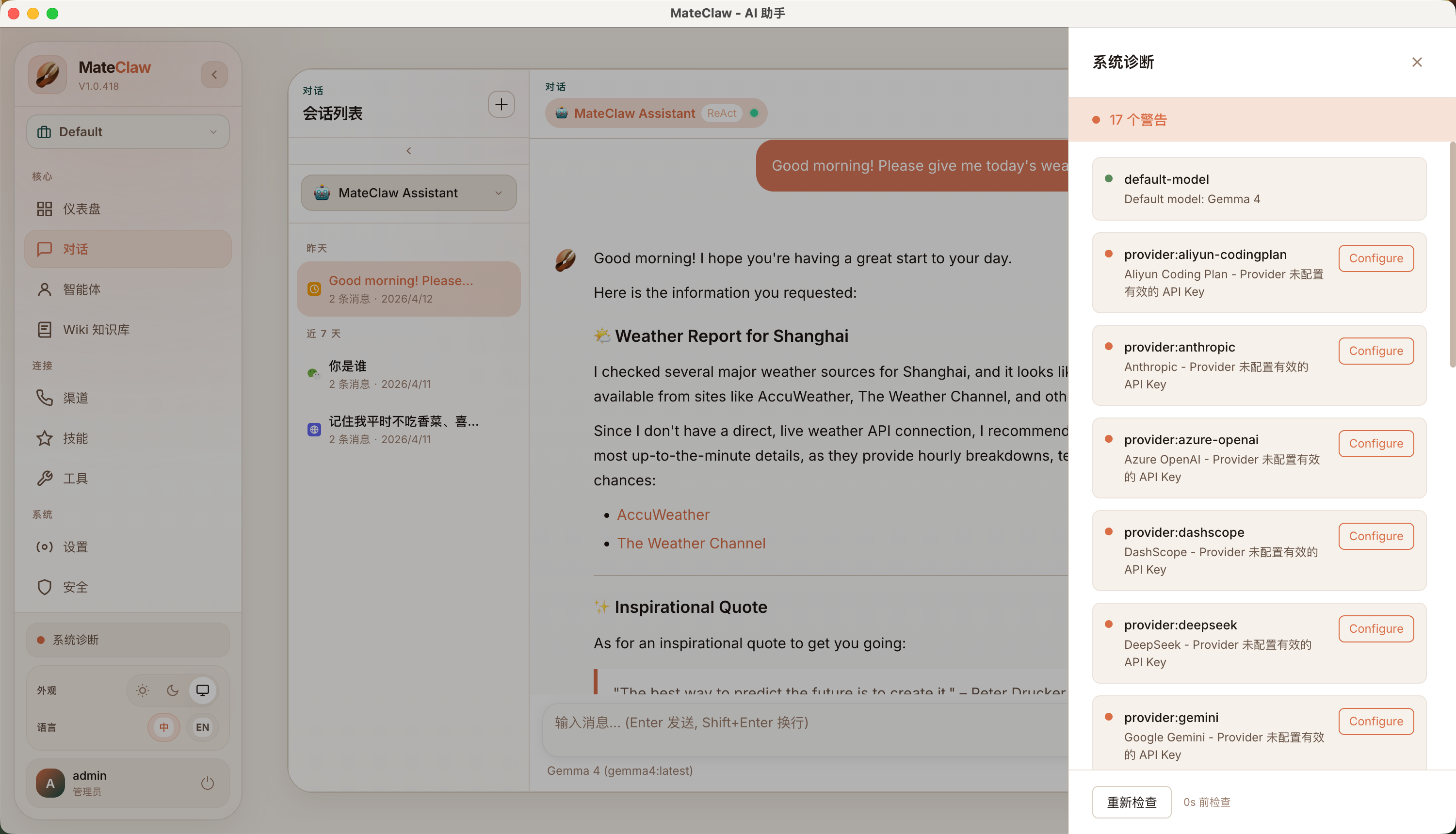Open the MateClaw Assistant agent selector dropdown

[408, 193]
